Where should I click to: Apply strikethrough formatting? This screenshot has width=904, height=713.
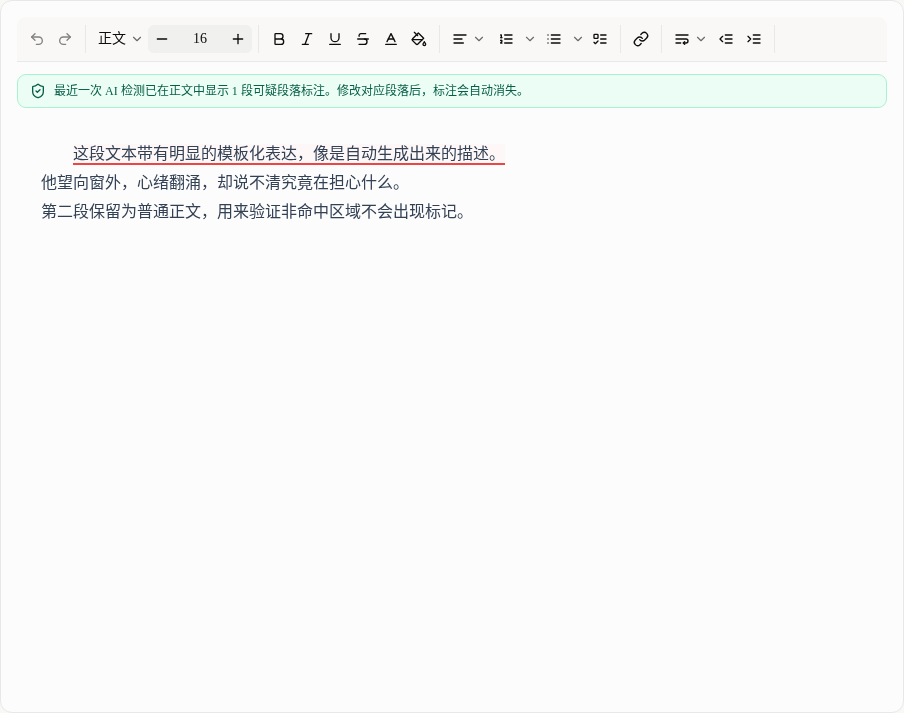pyautogui.click(x=363, y=39)
